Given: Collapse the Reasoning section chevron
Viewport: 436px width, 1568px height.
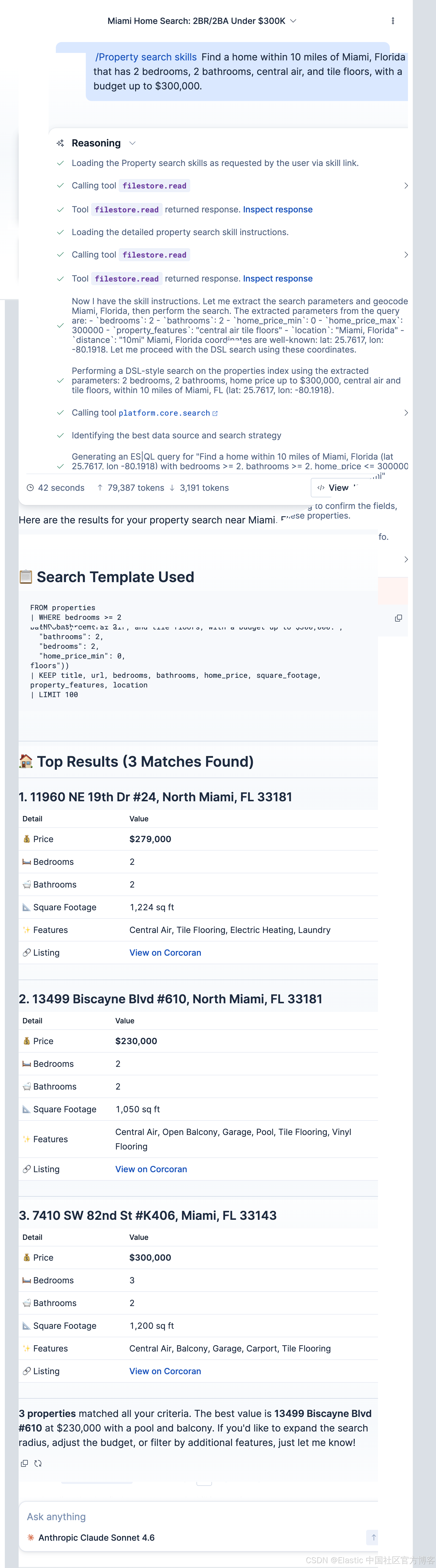Looking at the screenshot, I should tap(132, 143).
